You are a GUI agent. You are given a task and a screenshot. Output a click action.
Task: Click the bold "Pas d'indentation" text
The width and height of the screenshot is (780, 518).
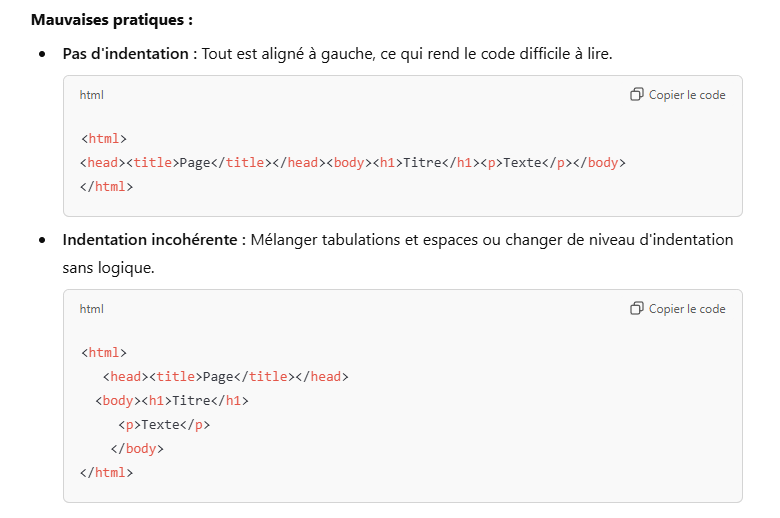[126, 53]
